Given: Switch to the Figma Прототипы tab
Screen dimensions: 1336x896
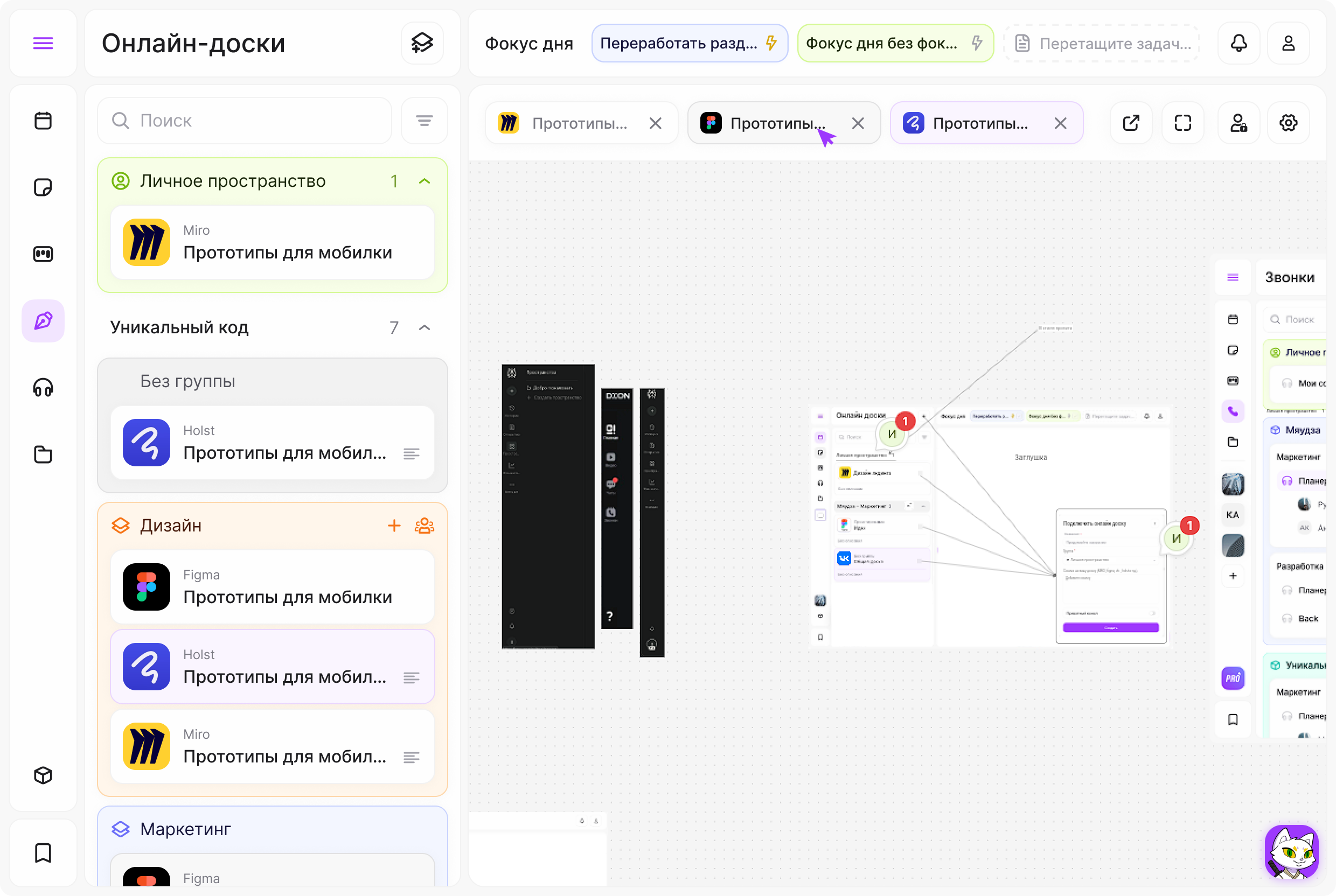Looking at the screenshot, I should tap(784, 123).
